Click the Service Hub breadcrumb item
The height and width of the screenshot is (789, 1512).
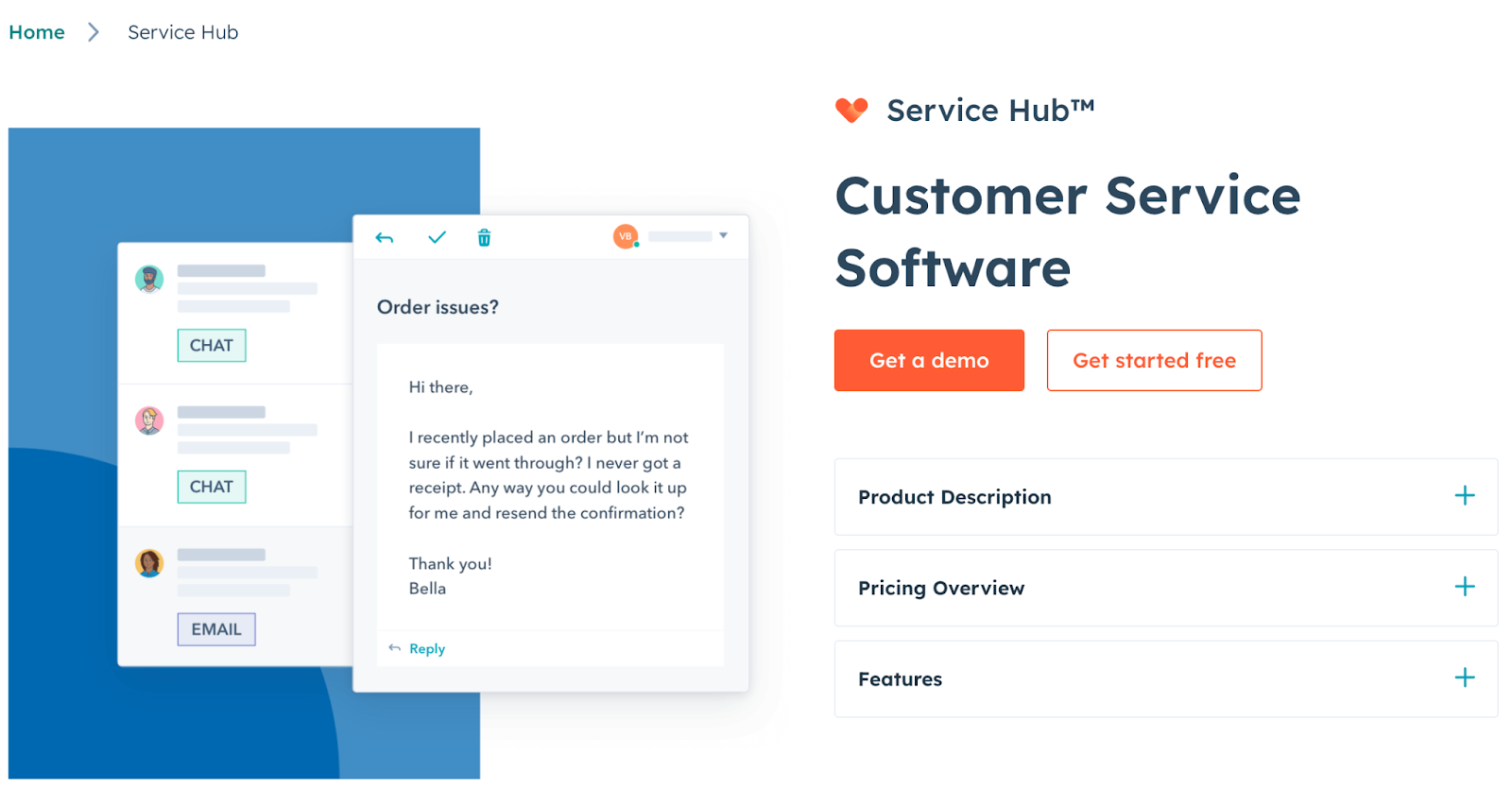pos(182,32)
